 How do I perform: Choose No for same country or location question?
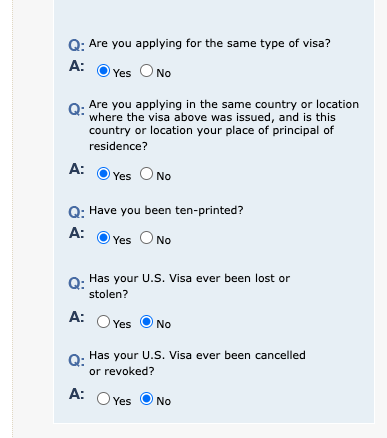point(146,174)
